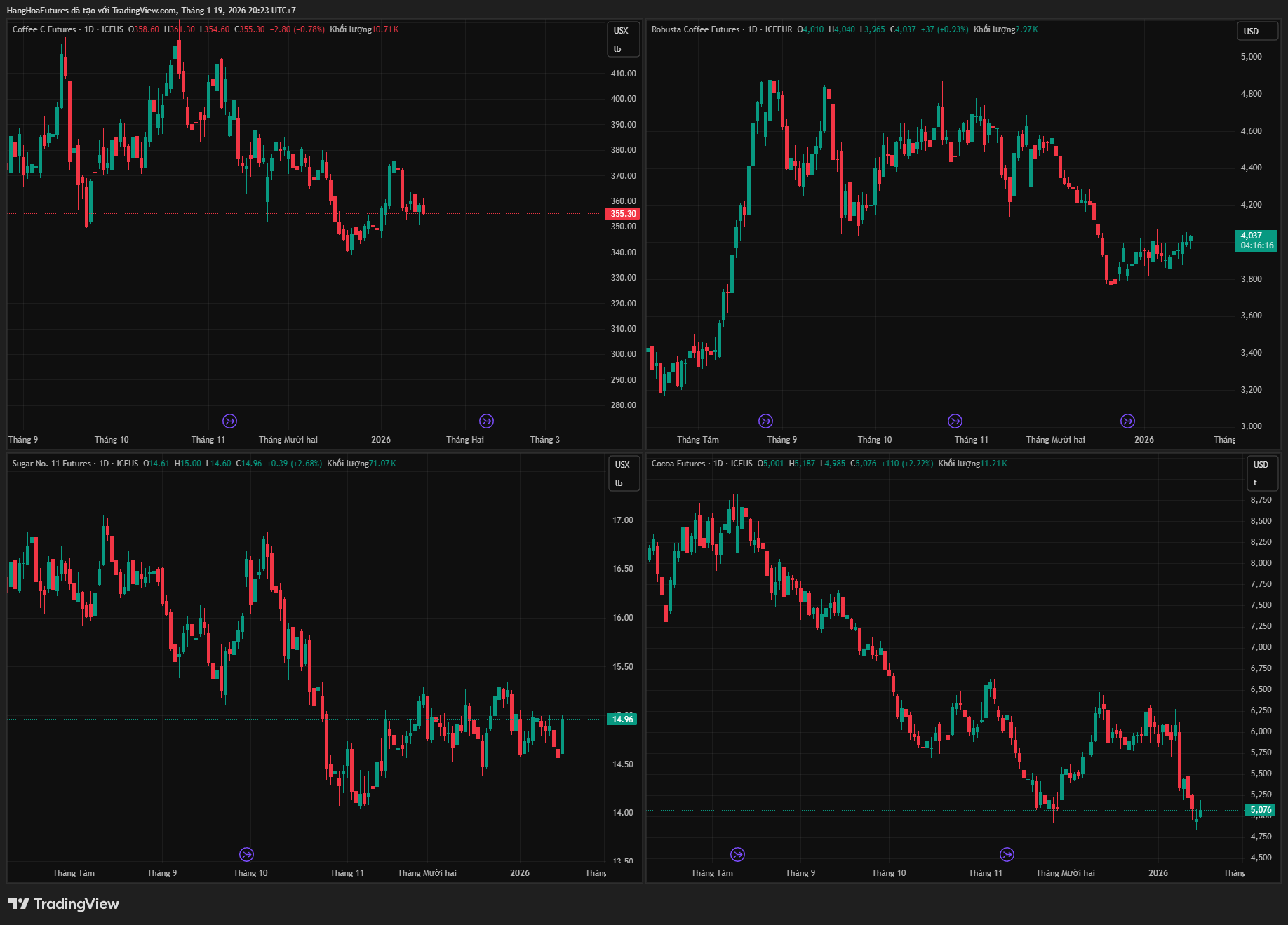Viewport: 1288px width, 925px height.
Task: Click the purple contract-roll icon near Tháng 11 on Coffee C chart
Action: [229, 421]
